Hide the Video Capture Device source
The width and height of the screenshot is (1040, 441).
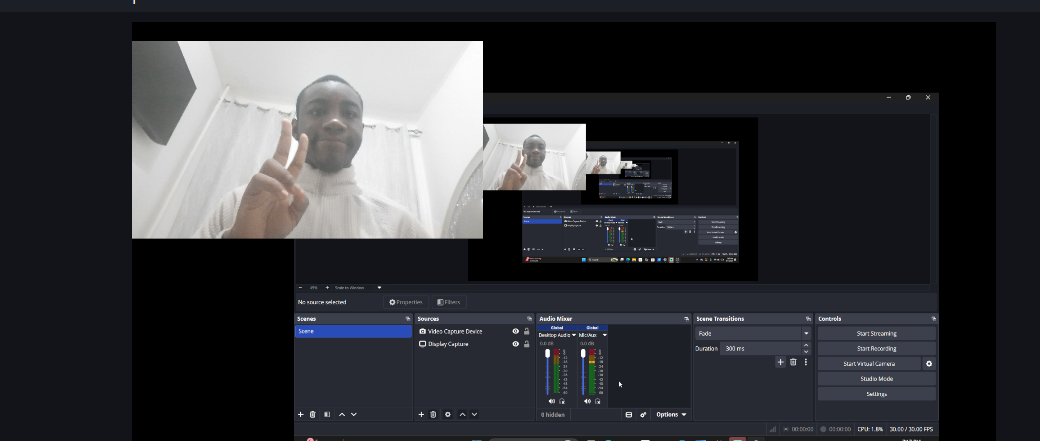(x=515, y=332)
